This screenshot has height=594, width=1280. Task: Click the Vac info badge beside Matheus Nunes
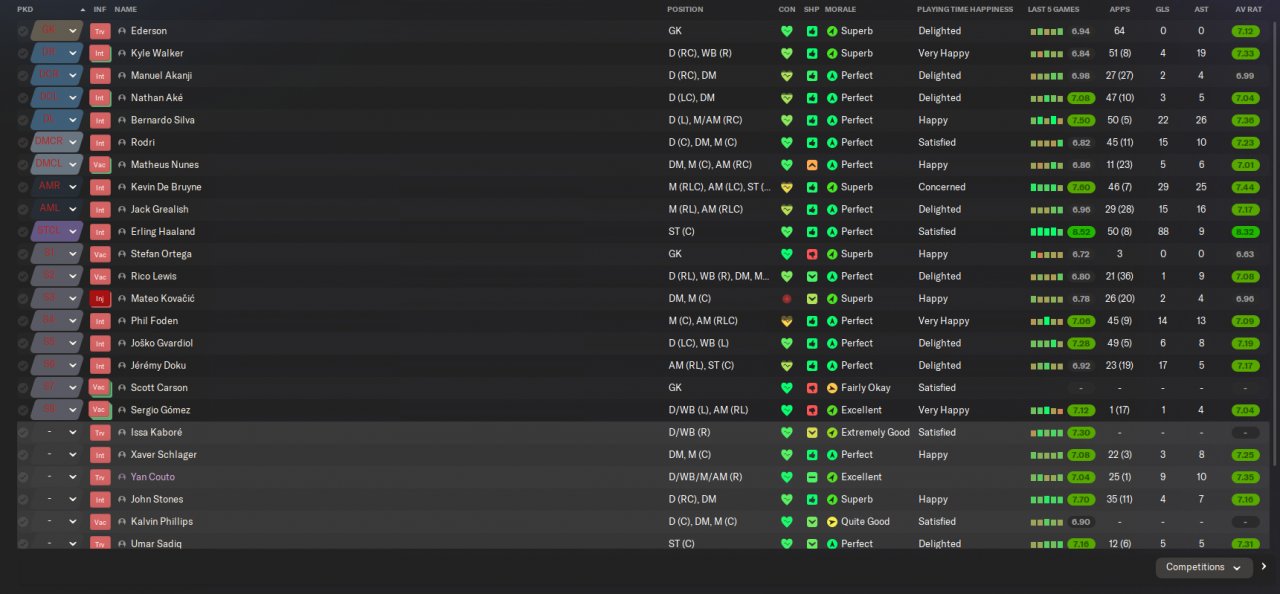[x=100, y=165]
